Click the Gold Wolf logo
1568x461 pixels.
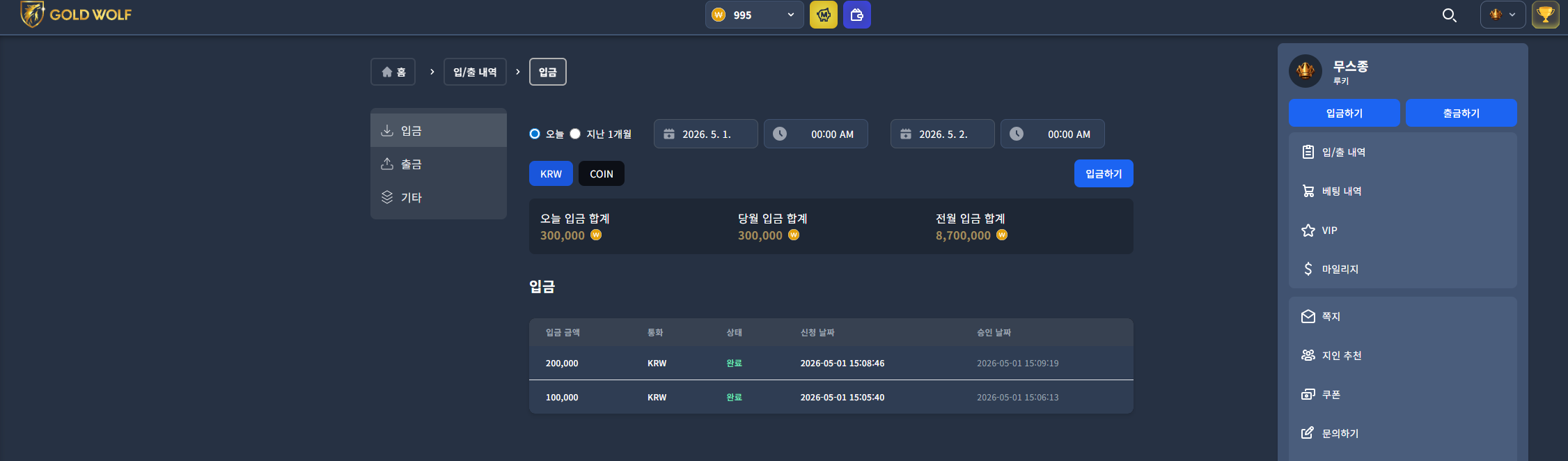point(76,14)
